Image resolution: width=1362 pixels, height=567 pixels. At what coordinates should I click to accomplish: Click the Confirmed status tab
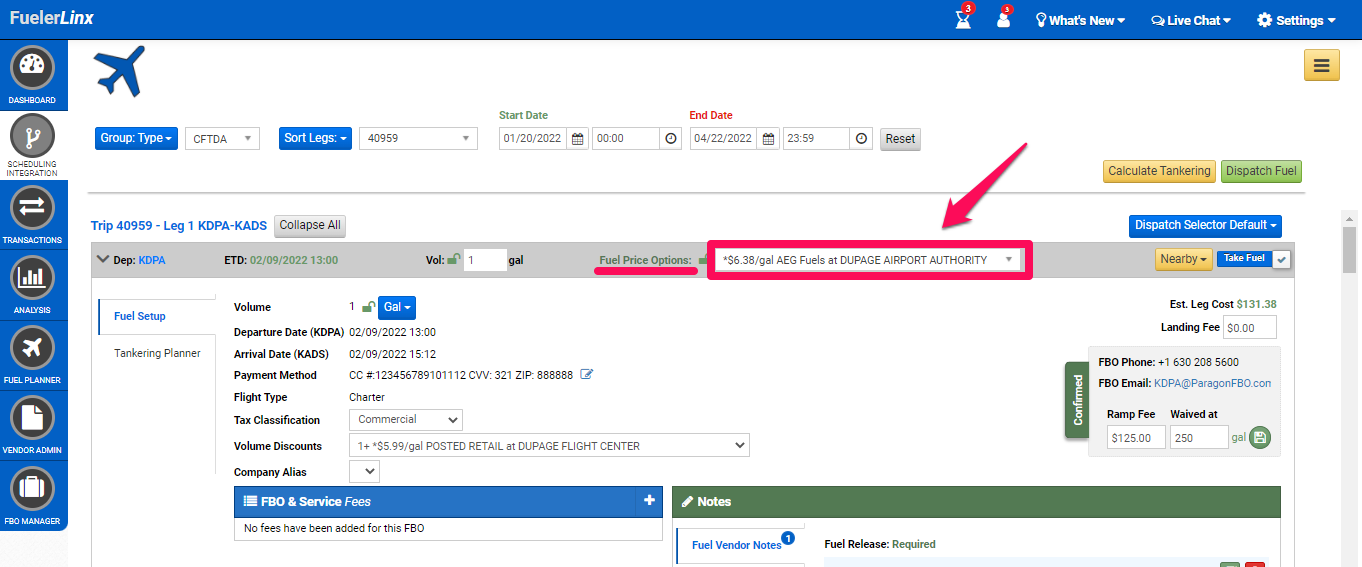point(1077,400)
